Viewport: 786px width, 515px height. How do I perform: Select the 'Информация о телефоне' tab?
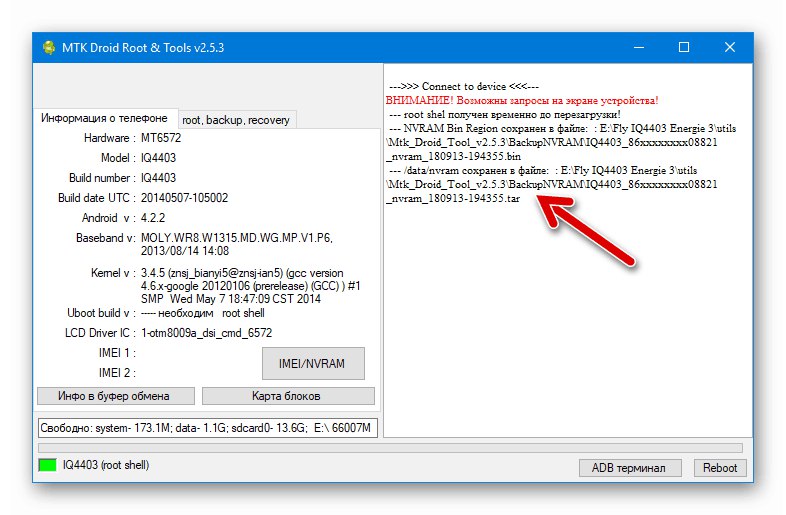[x=104, y=118]
